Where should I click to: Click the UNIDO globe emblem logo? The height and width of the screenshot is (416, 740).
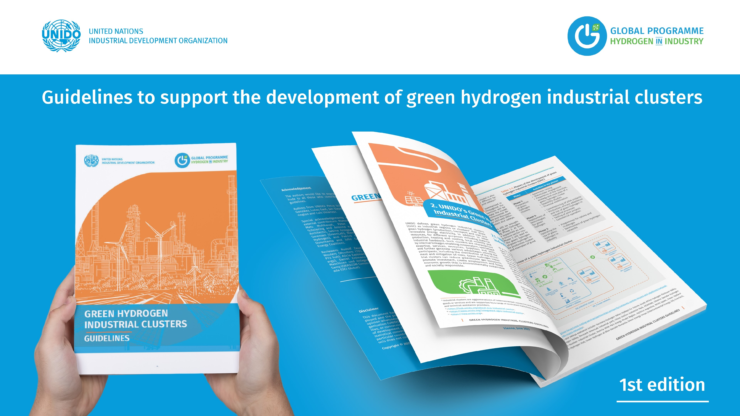pos(61,36)
